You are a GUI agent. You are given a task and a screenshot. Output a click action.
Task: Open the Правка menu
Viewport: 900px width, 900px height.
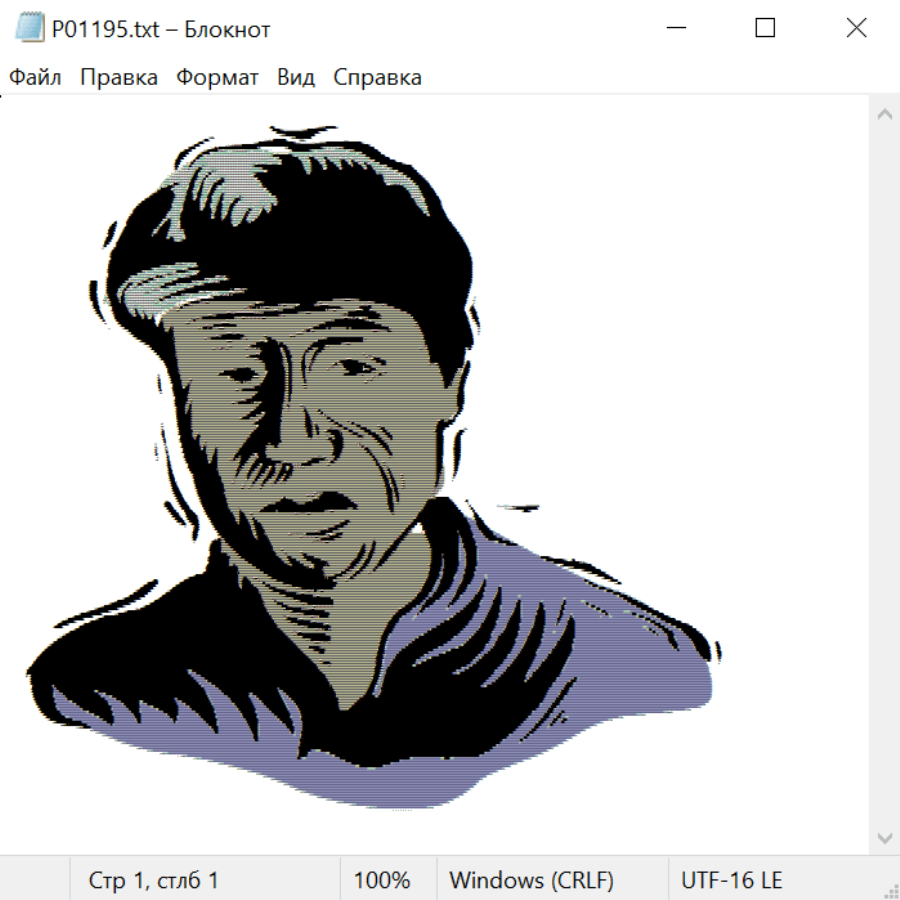point(119,77)
